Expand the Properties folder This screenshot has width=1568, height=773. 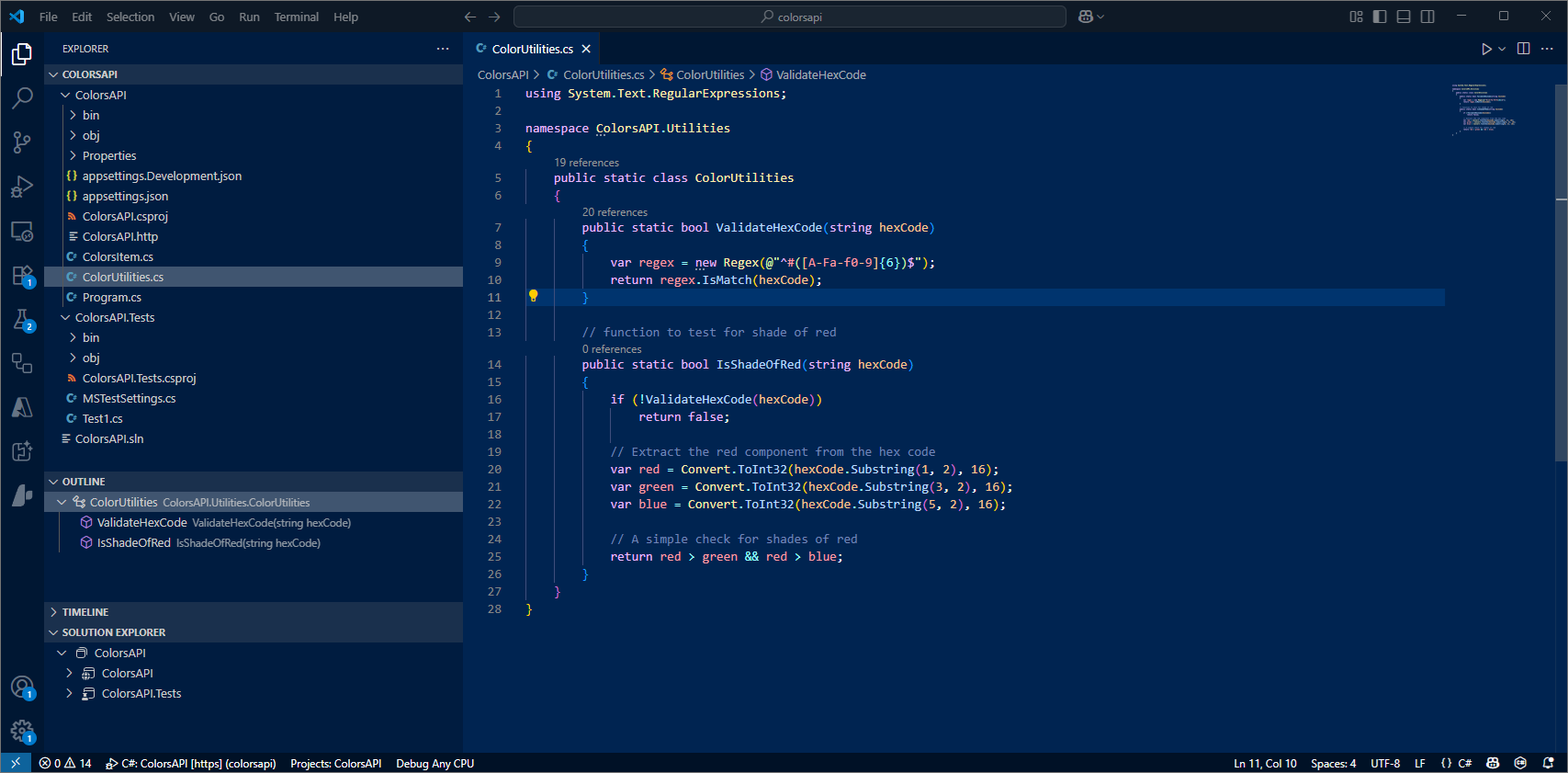pyautogui.click(x=108, y=155)
